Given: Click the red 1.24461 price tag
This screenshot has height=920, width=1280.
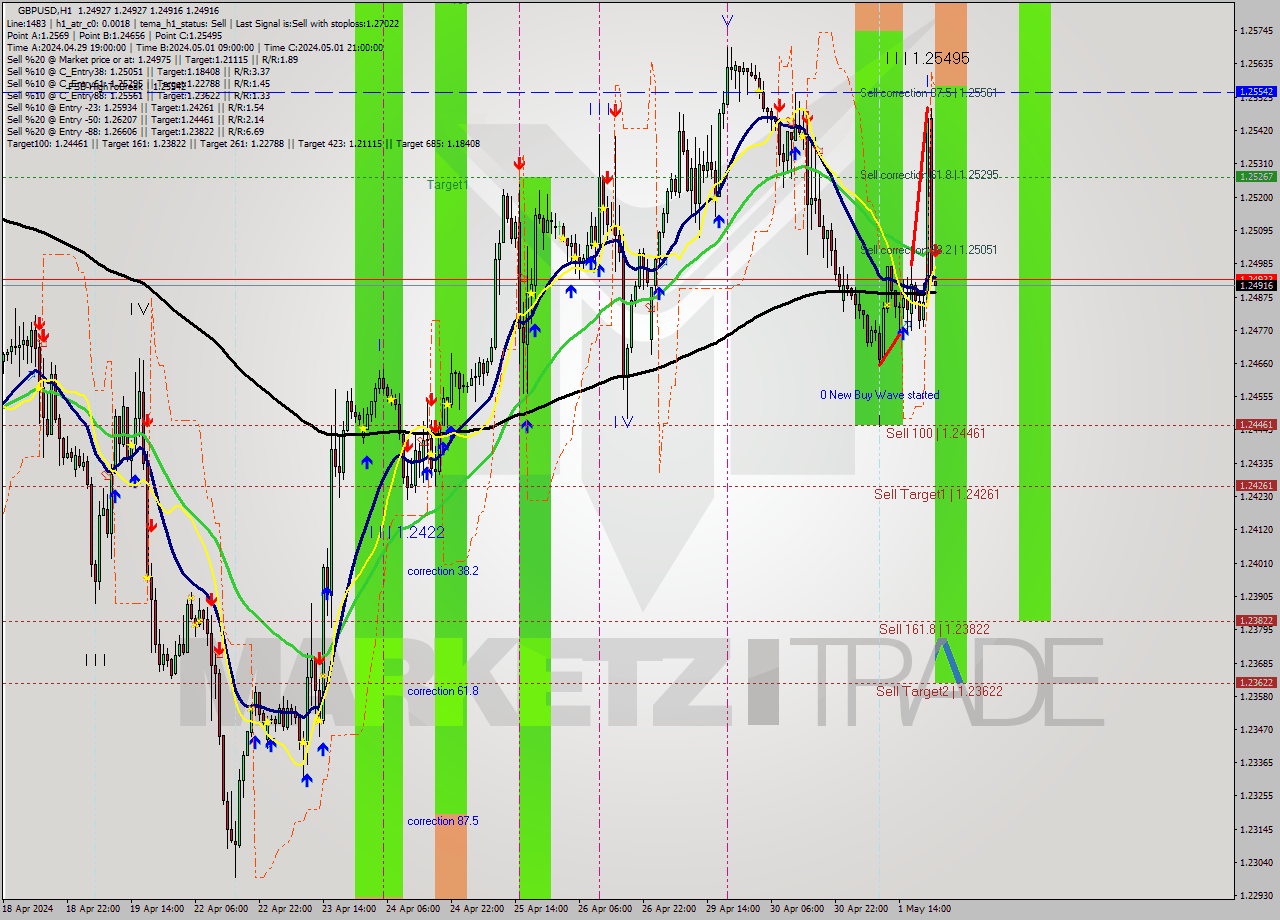Looking at the screenshot, I should coord(1256,424).
